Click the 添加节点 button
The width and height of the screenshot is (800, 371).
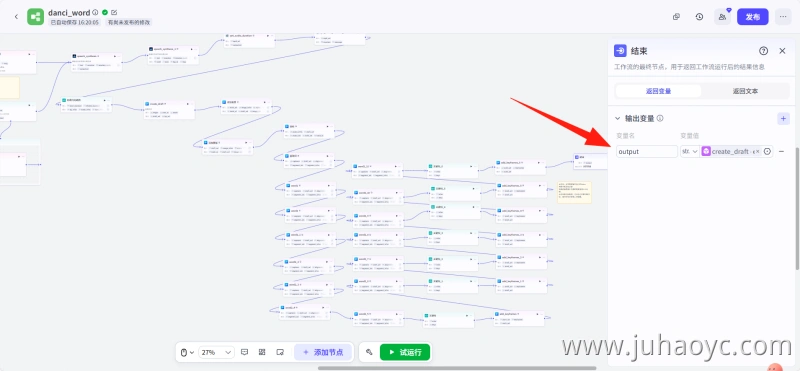322,352
